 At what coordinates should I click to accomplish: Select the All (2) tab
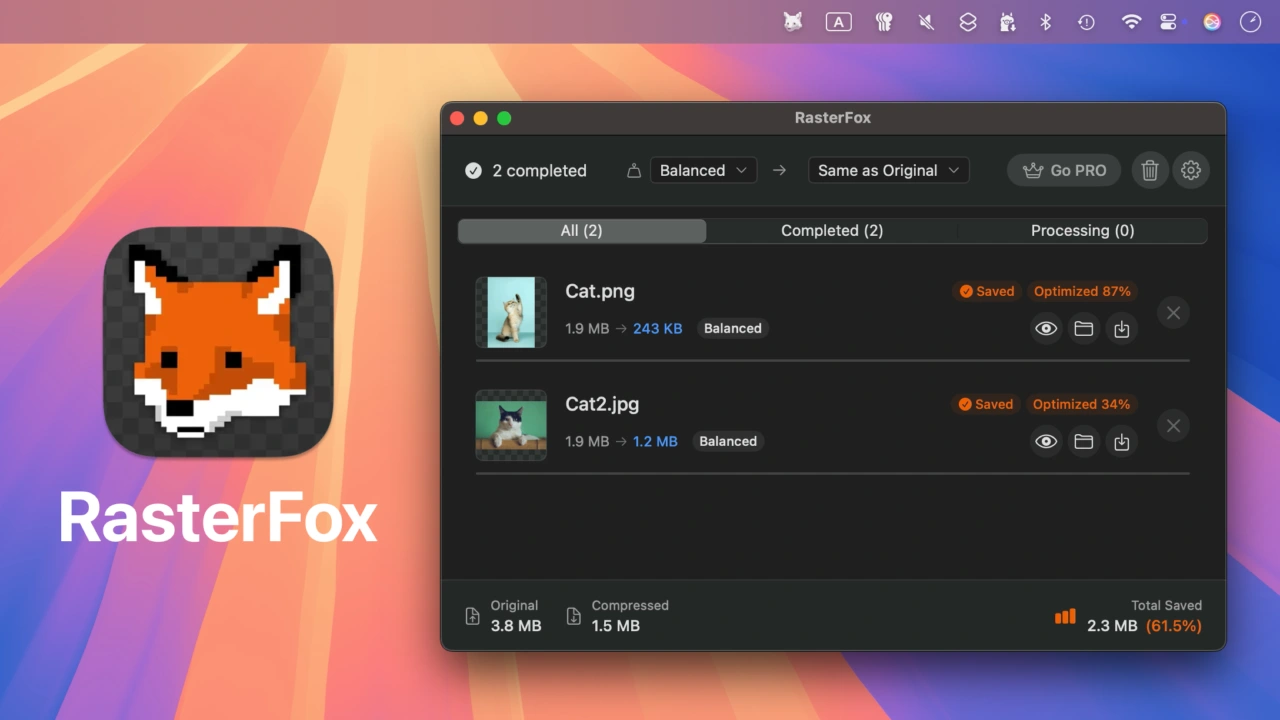[x=581, y=231]
